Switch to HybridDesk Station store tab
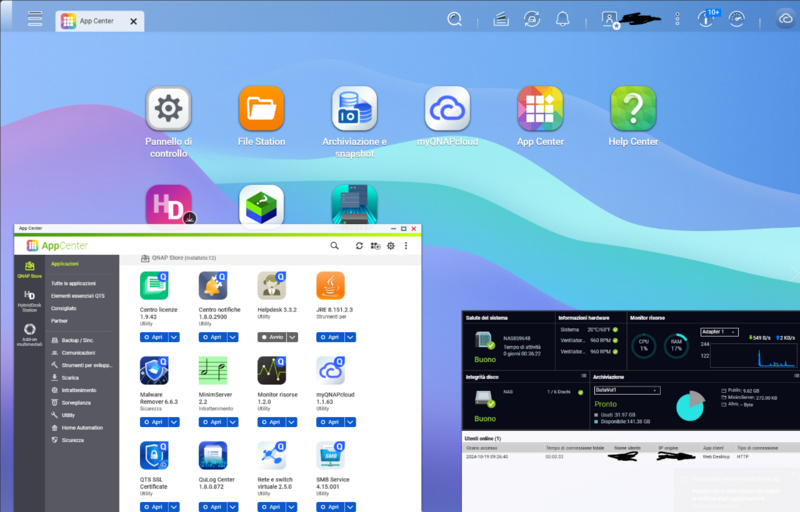The height and width of the screenshot is (512, 800). (30, 298)
